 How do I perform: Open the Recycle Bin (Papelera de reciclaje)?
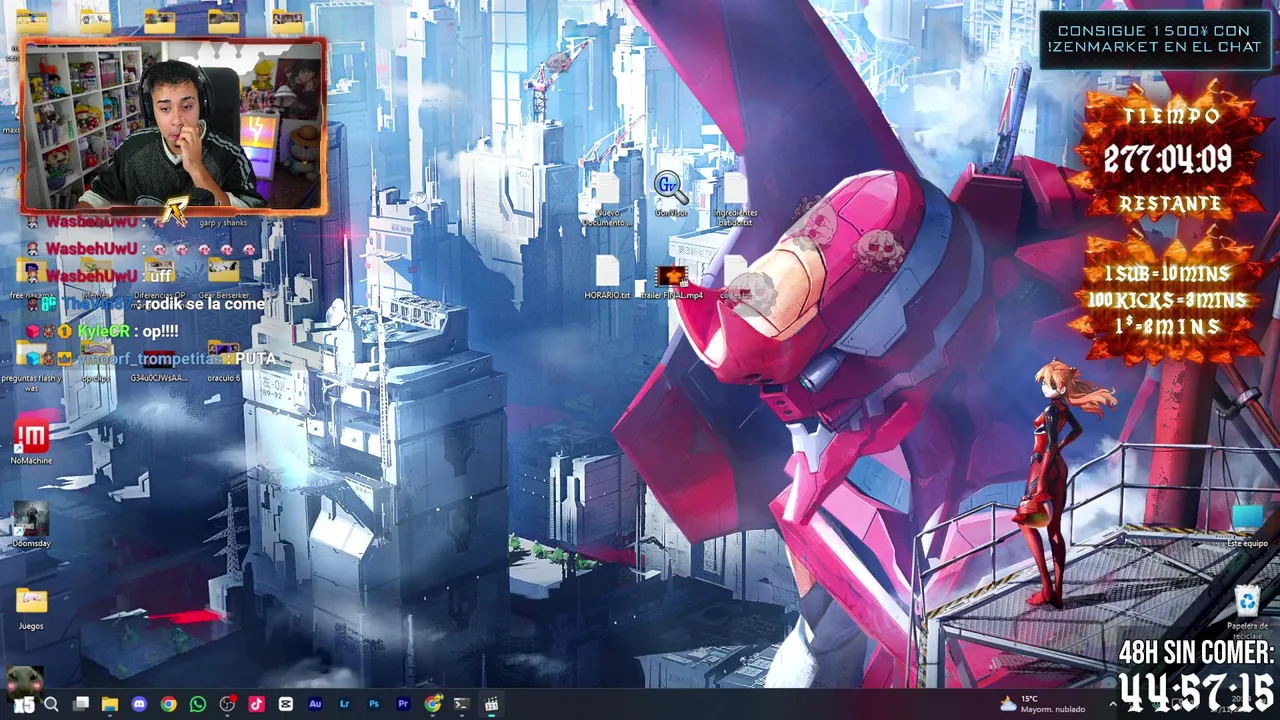(1247, 612)
